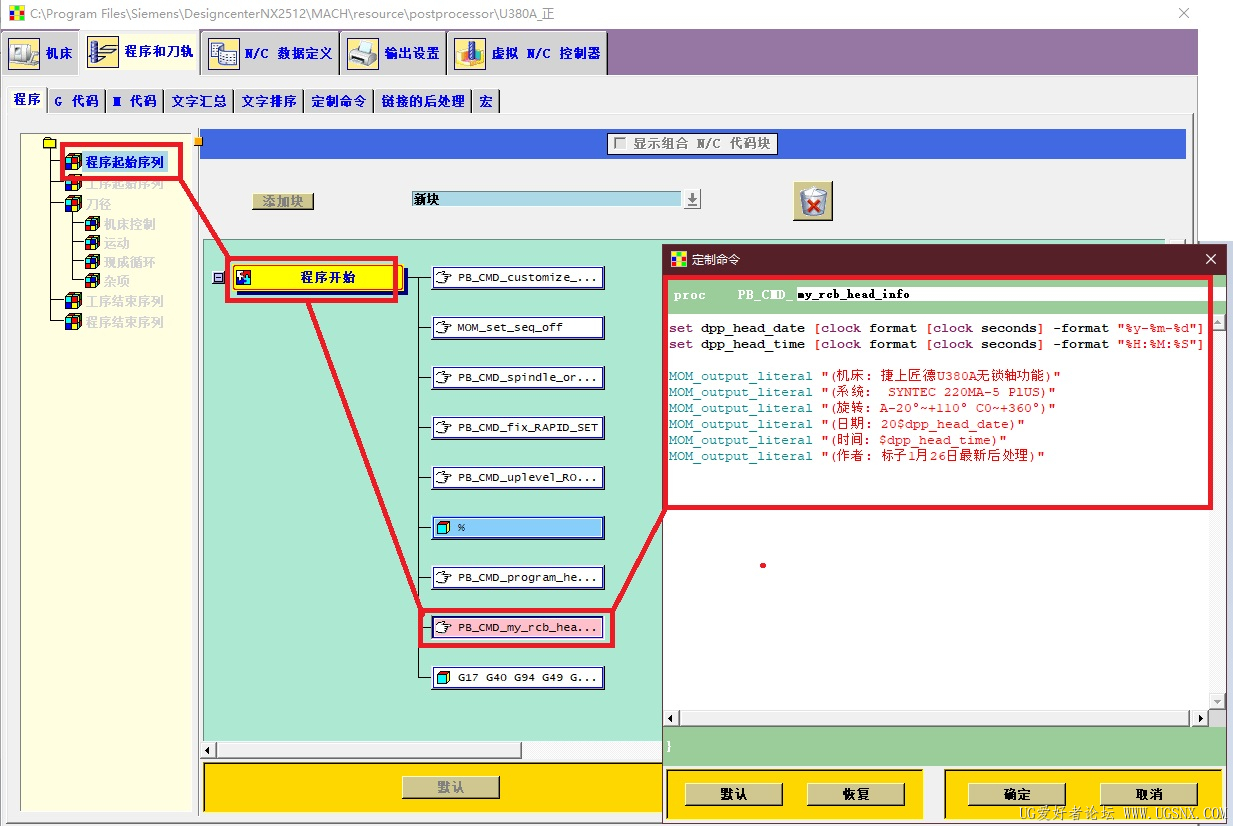Select PB_CMD_program_he... block

[518, 577]
